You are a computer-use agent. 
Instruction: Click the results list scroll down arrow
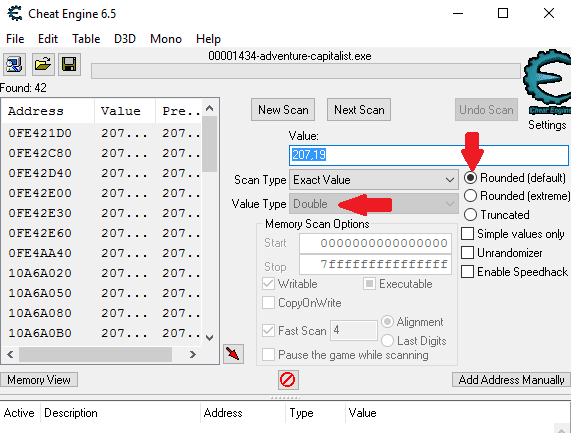tap(209, 338)
